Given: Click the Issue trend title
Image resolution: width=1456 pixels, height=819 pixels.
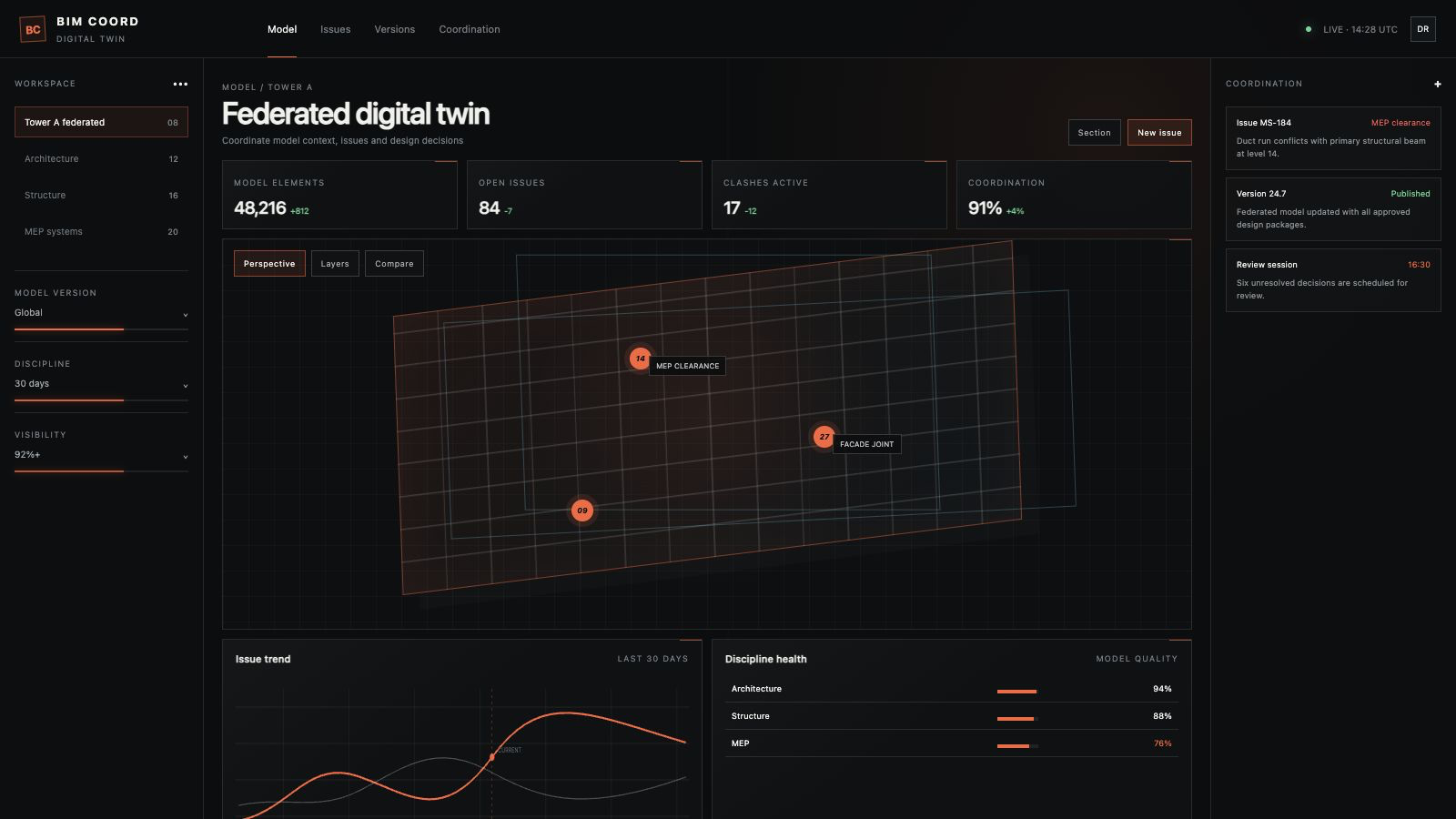Looking at the screenshot, I should pos(263,659).
